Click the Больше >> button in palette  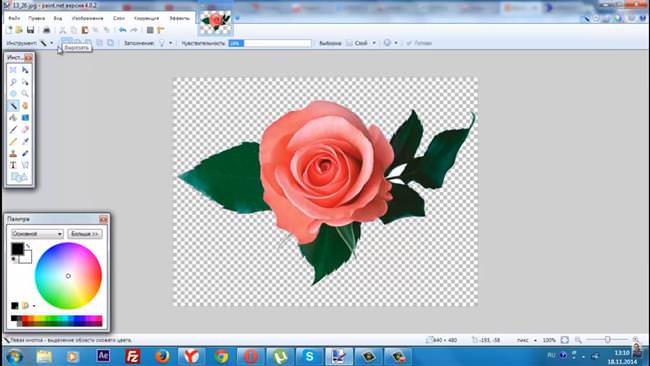click(85, 234)
